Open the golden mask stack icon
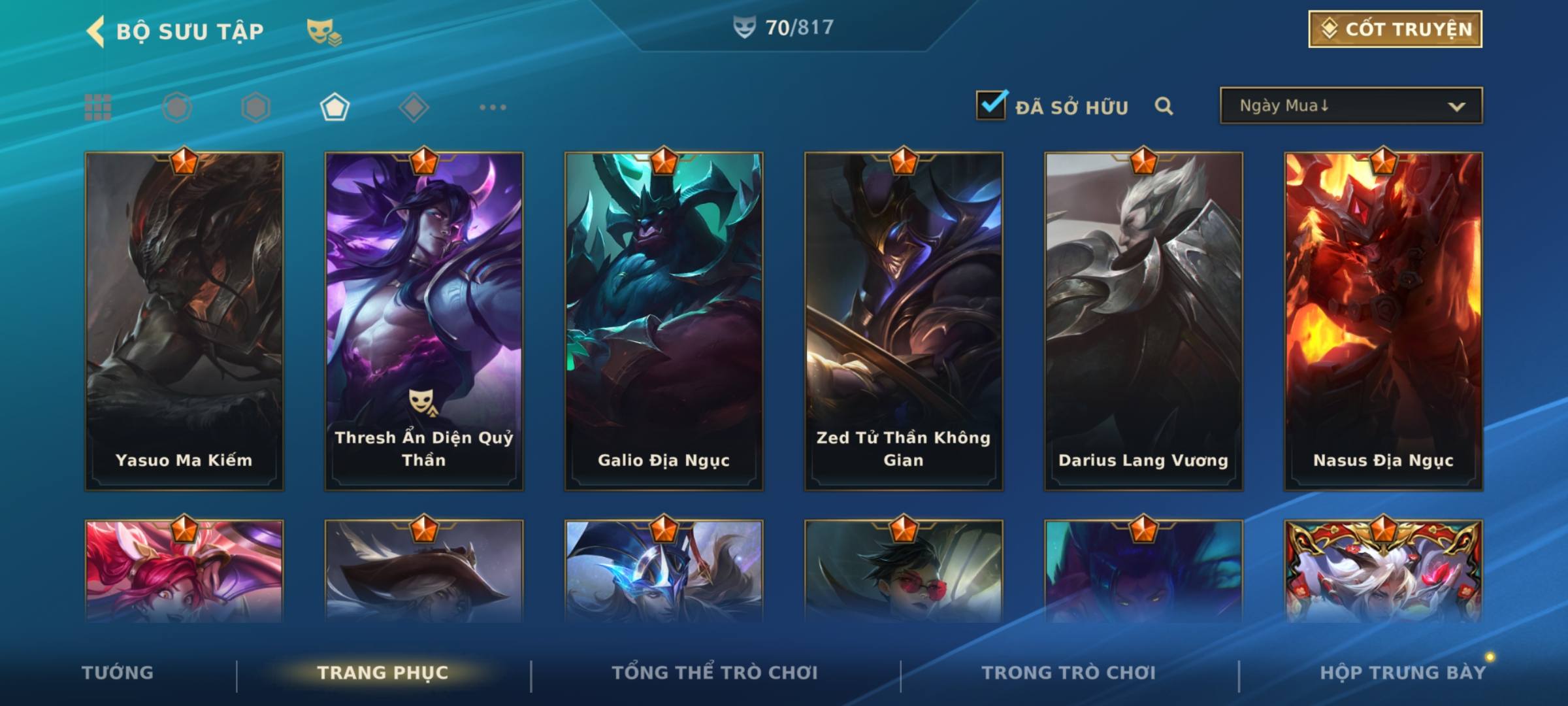The image size is (1568, 706). 324,31
